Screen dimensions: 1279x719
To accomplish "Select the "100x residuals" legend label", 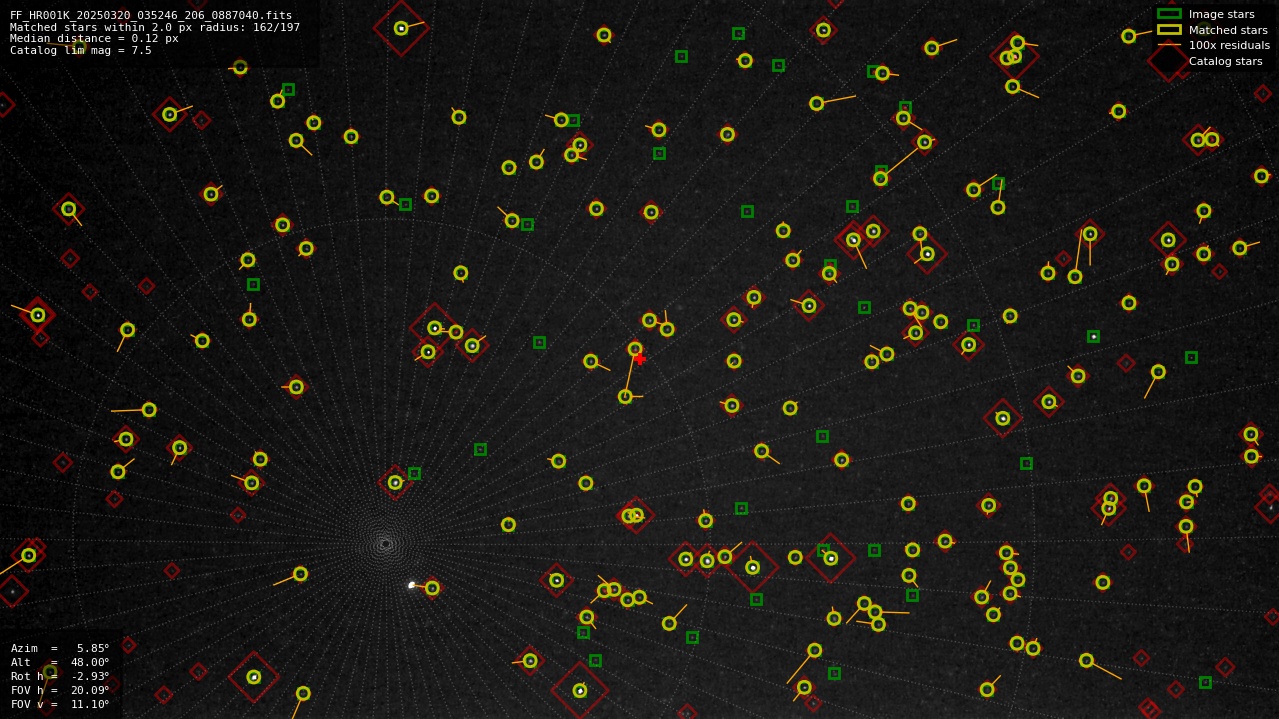I will [x=1229, y=45].
